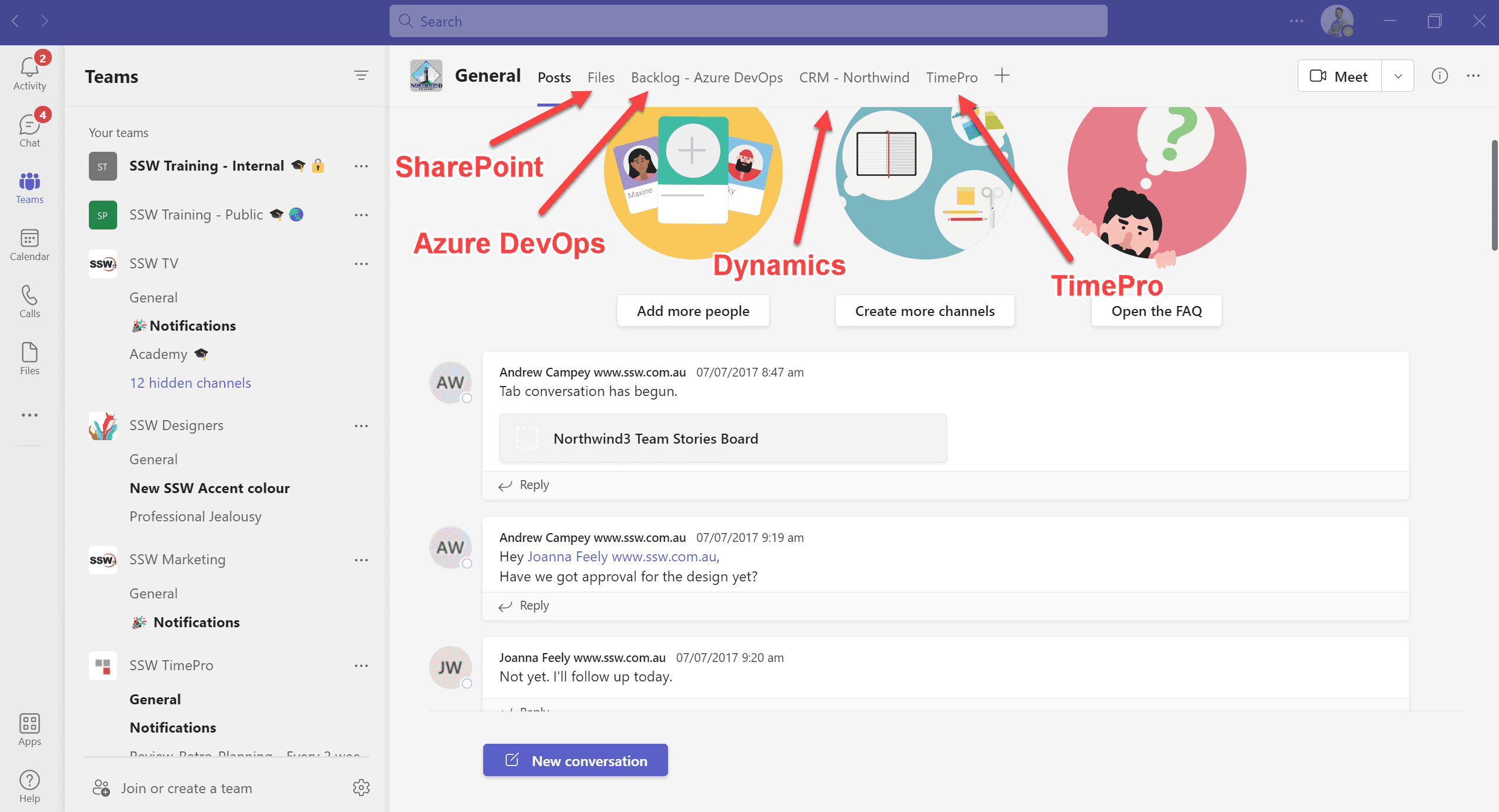
Task: Click the New conversation button
Action: 575,760
